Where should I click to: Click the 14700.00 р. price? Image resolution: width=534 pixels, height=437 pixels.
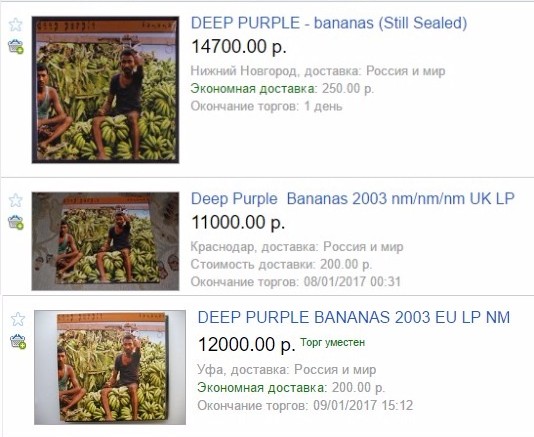(239, 46)
